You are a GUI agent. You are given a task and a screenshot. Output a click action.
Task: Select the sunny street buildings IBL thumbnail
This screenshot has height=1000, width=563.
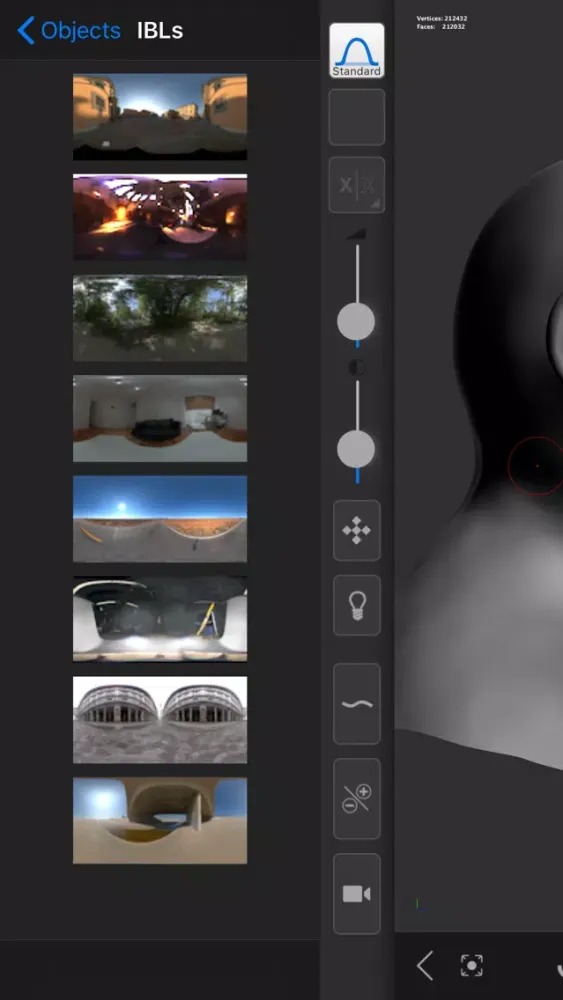coord(160,117)
